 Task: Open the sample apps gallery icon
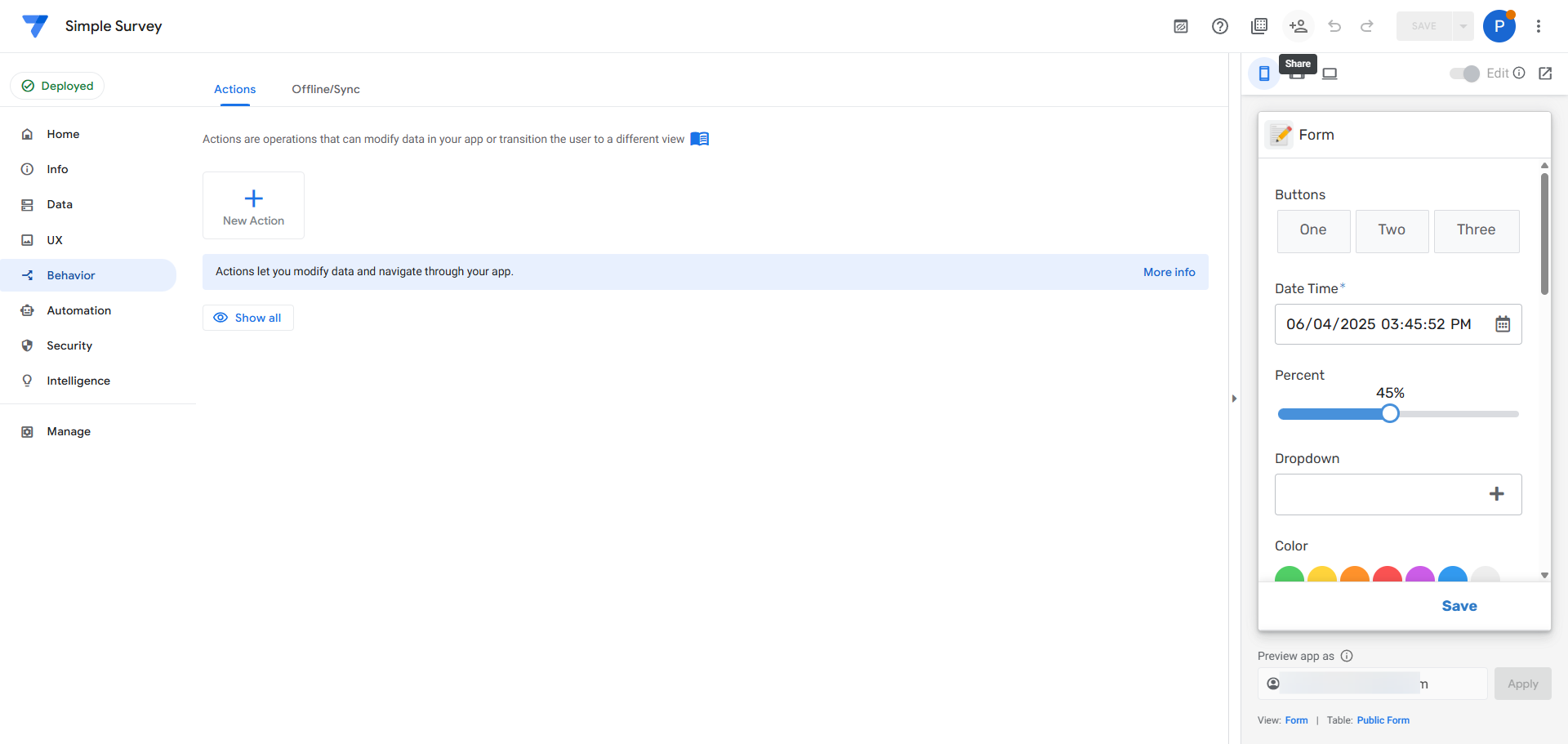coord(1259,26)
